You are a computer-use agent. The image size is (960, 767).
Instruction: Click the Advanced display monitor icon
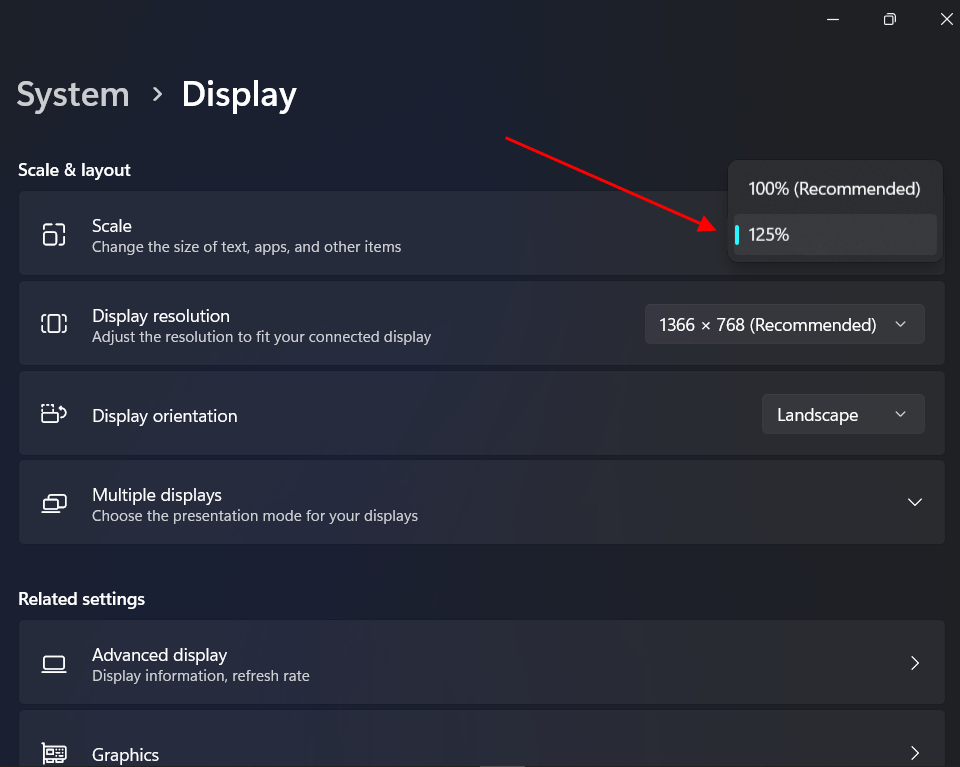53,662
